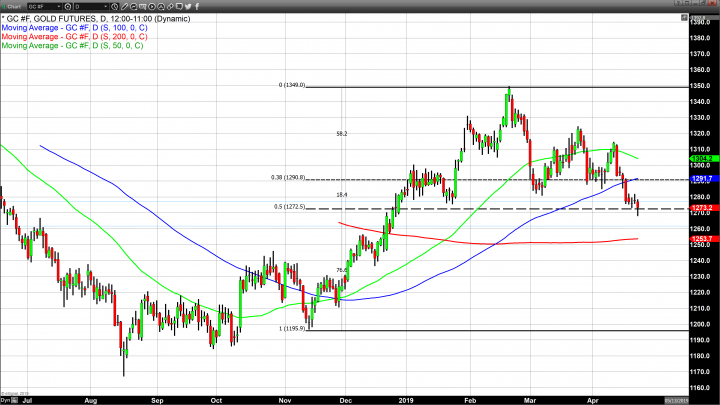Open the D interval dropdown
720x405 pixels.
tap(88, 6)
